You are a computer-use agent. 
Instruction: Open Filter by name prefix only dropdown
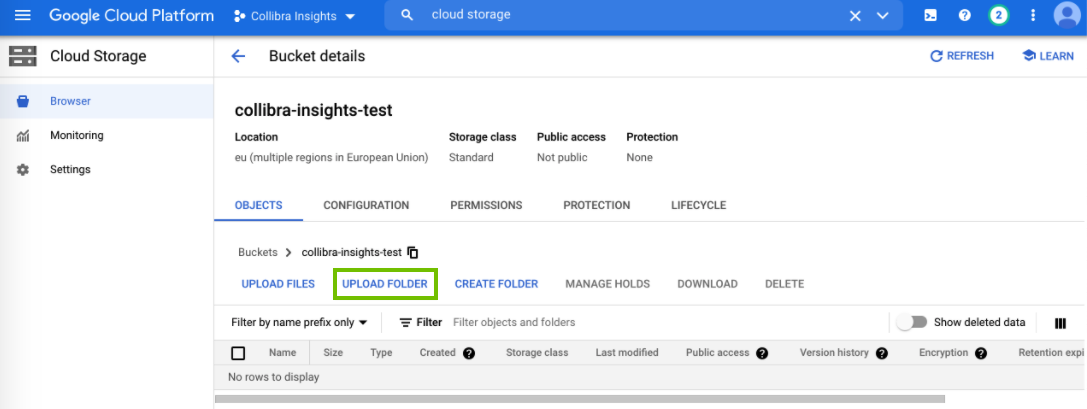pos(299,322)
